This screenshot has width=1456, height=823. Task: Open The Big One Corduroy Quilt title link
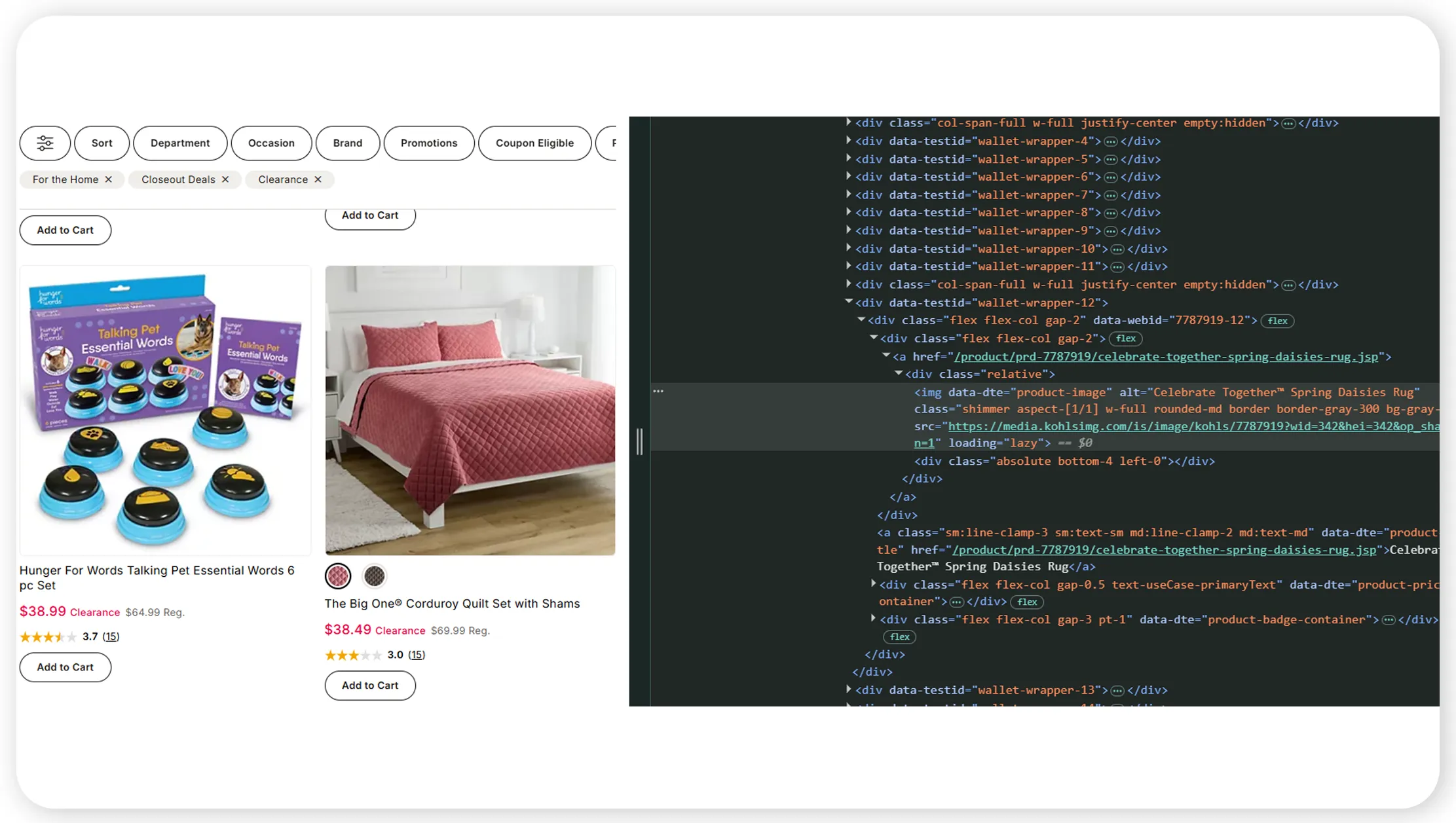pos(452,604)
